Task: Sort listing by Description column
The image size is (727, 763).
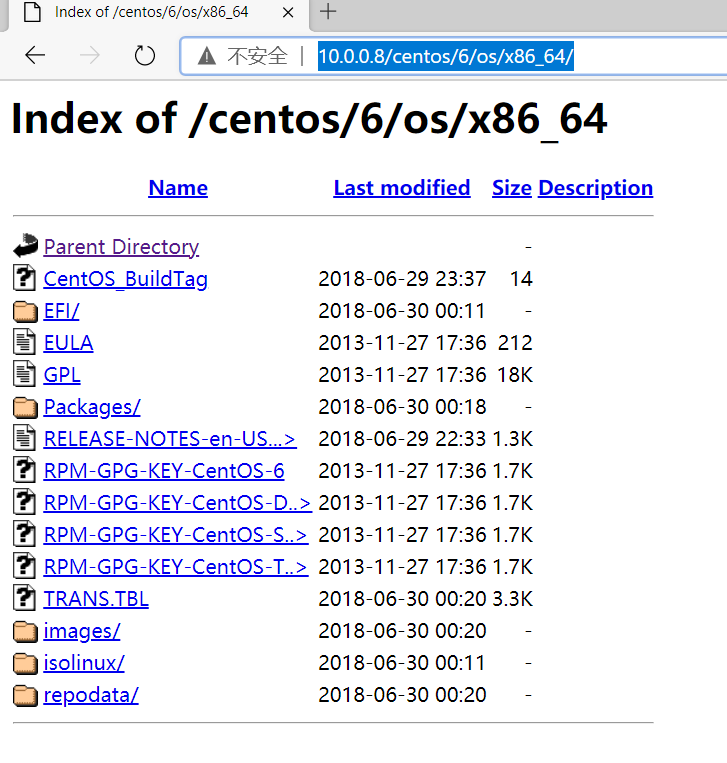Action: pos(595,188)
